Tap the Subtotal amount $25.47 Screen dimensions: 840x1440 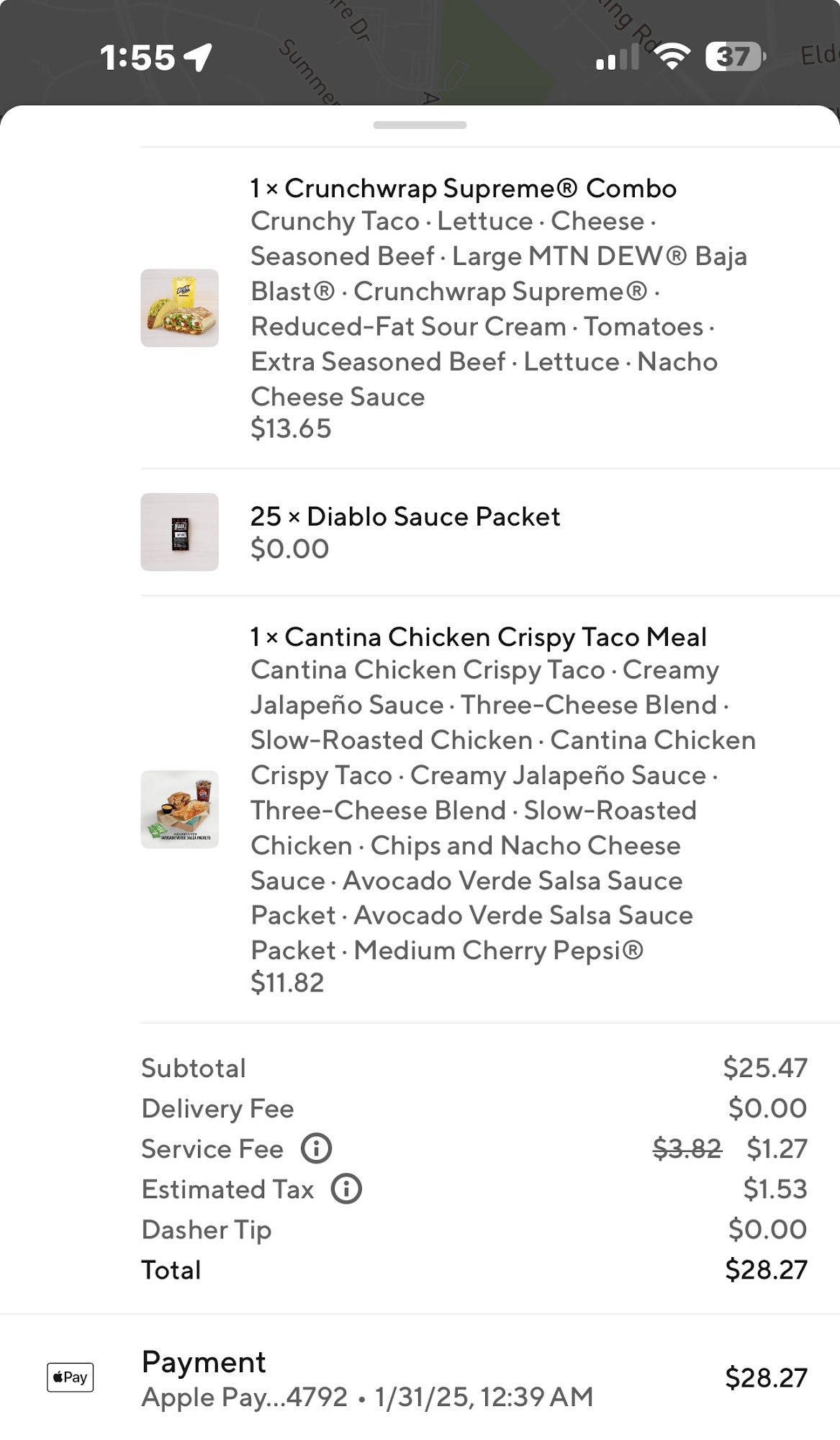pyautogui.click(x=765, y=1068)
